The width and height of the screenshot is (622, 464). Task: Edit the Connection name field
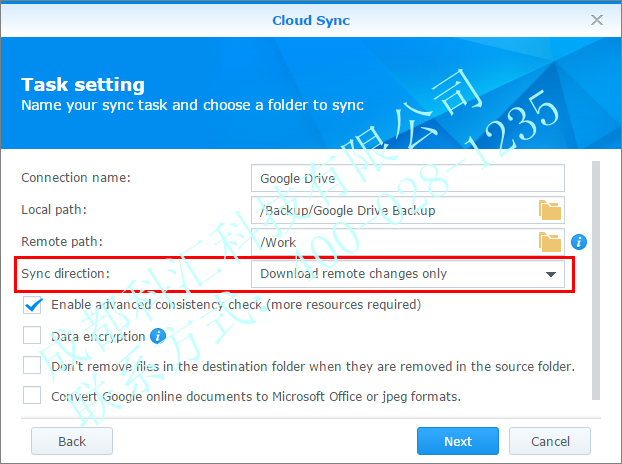407,178
